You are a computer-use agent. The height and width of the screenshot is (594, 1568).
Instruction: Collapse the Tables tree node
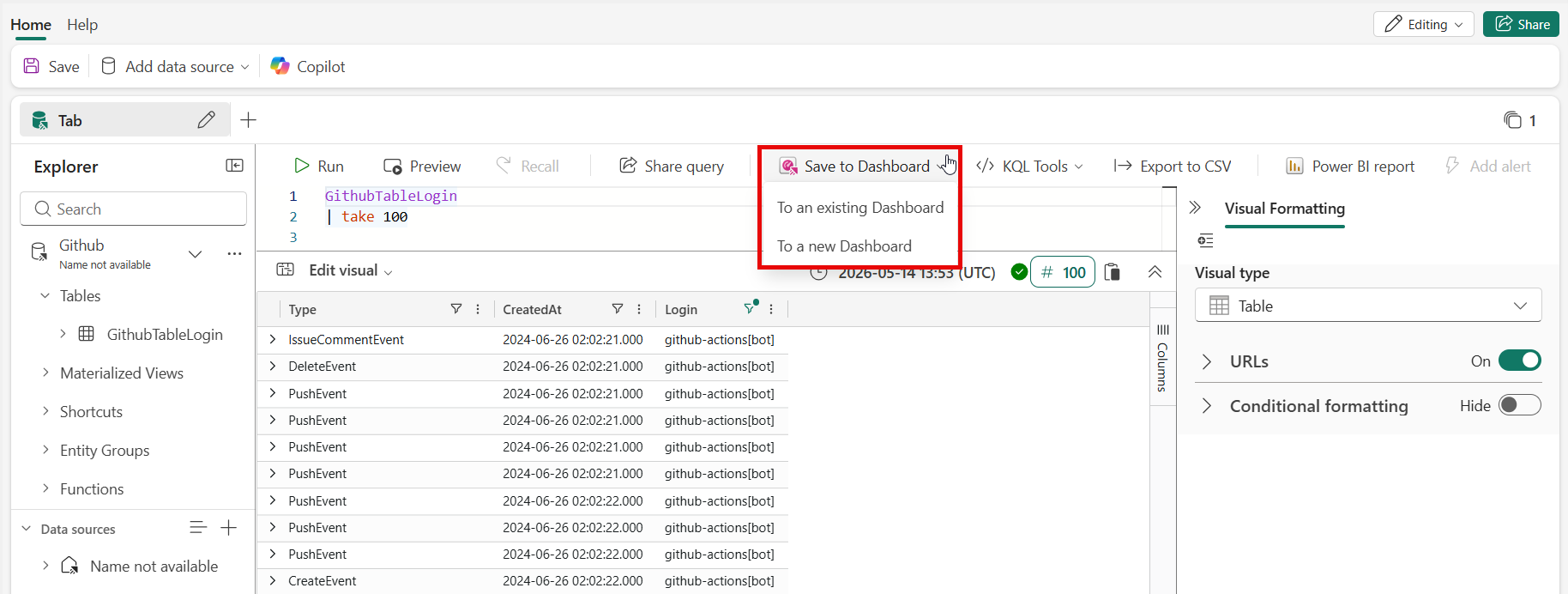point(45,295)
